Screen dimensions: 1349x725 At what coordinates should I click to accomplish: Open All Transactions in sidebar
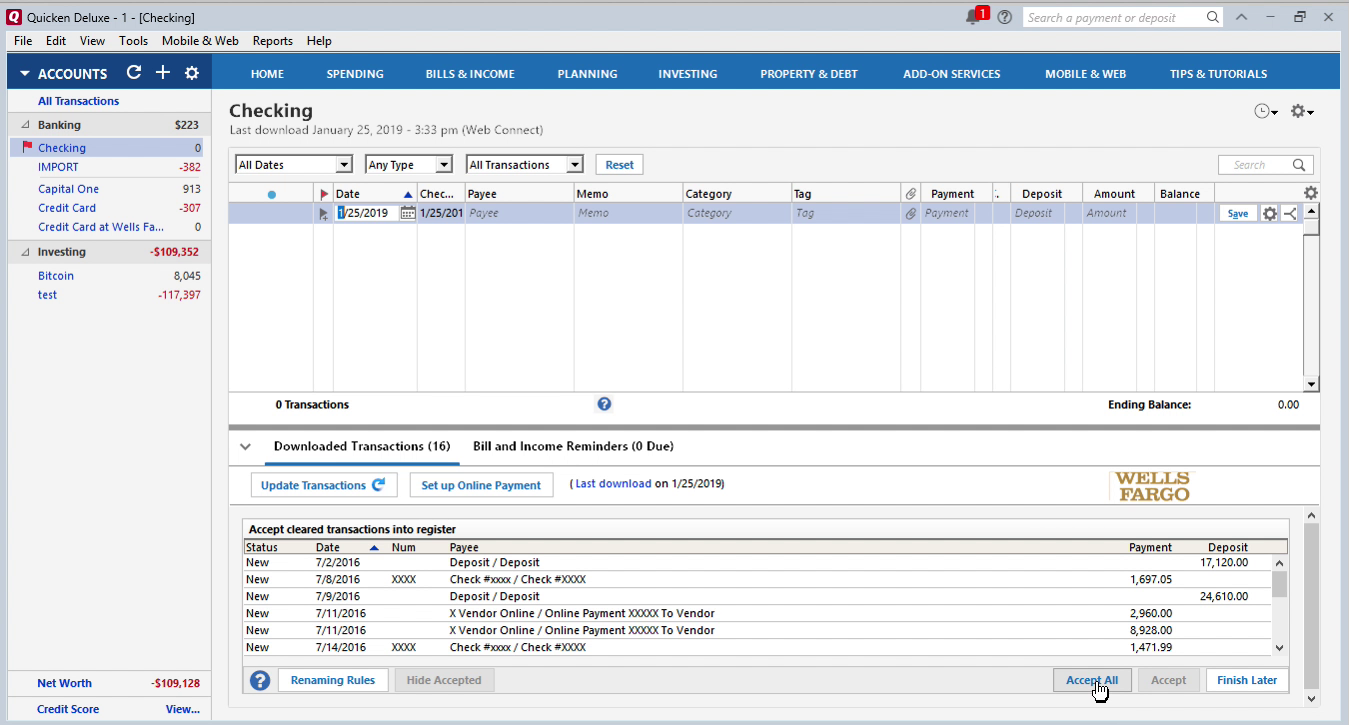click(78, 101)
